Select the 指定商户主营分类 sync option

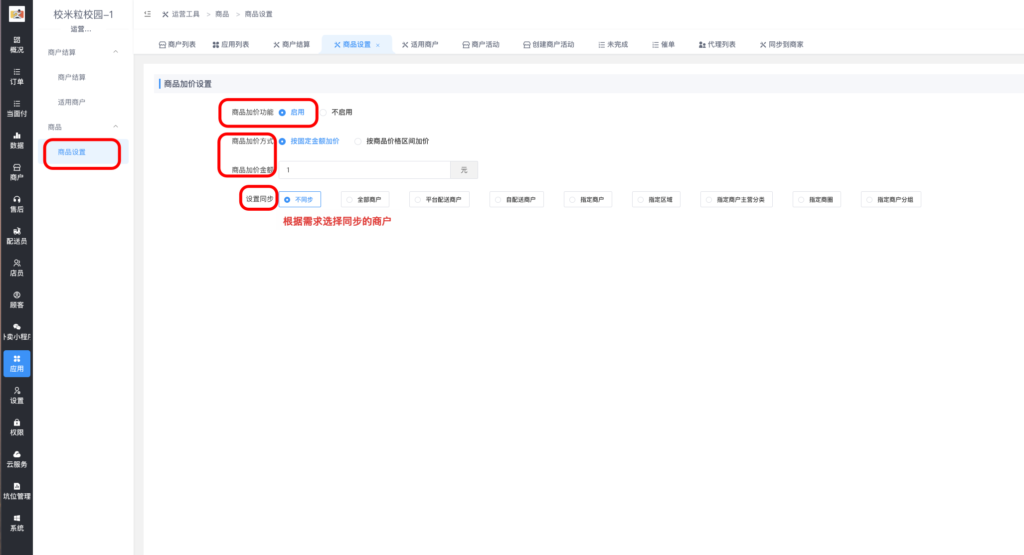click(x=736, y=200)
